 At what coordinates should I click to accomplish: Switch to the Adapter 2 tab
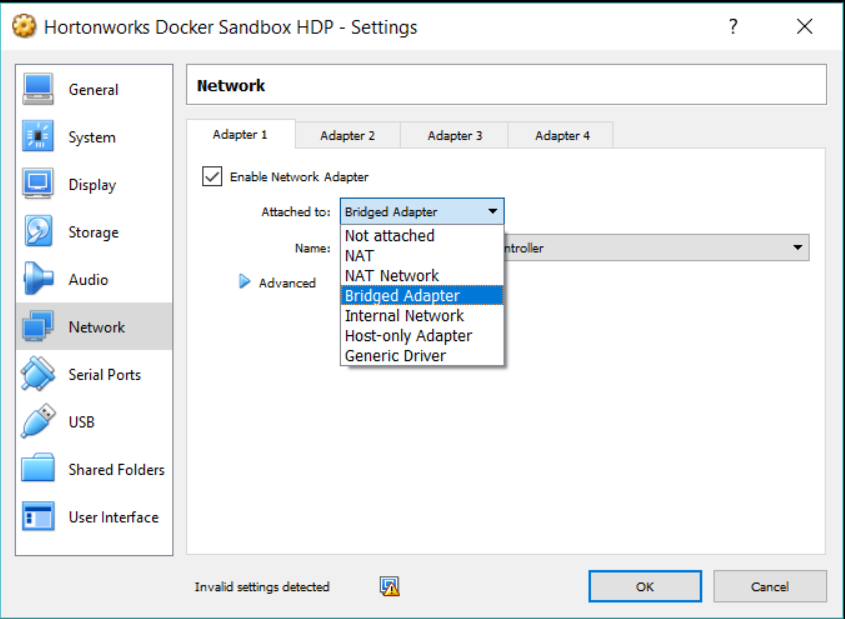[347, 135]
